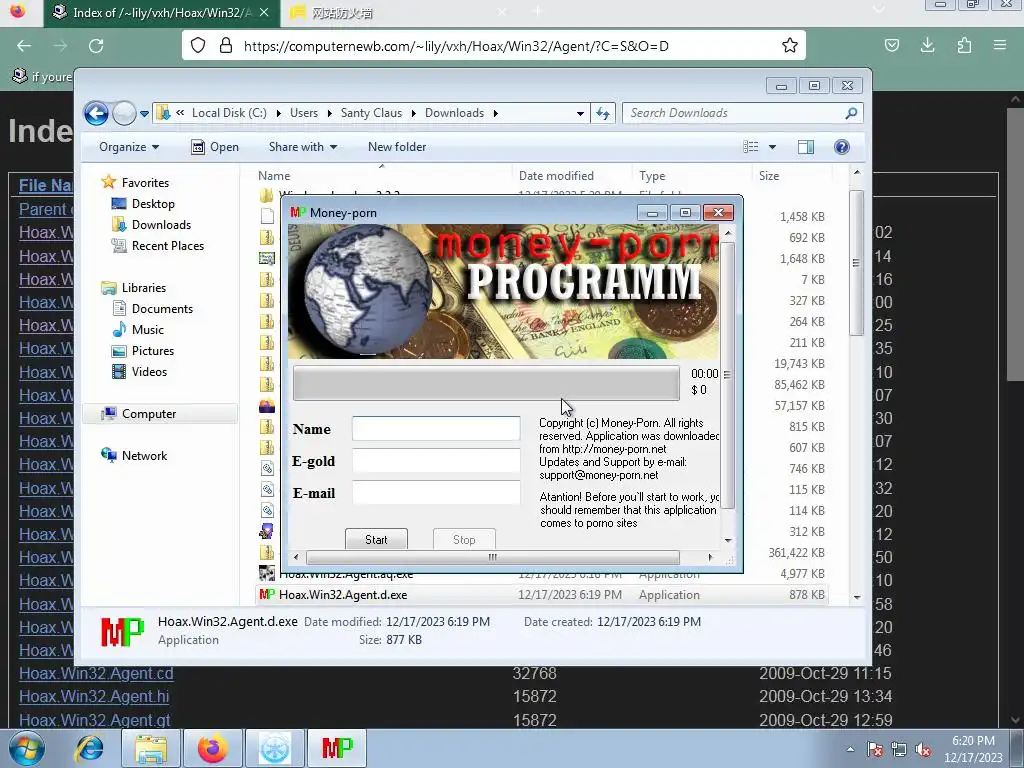Click the volume icon in system tray
Image resolution: width=1024 pixels, height=768 pixels.
pos(923,750)
